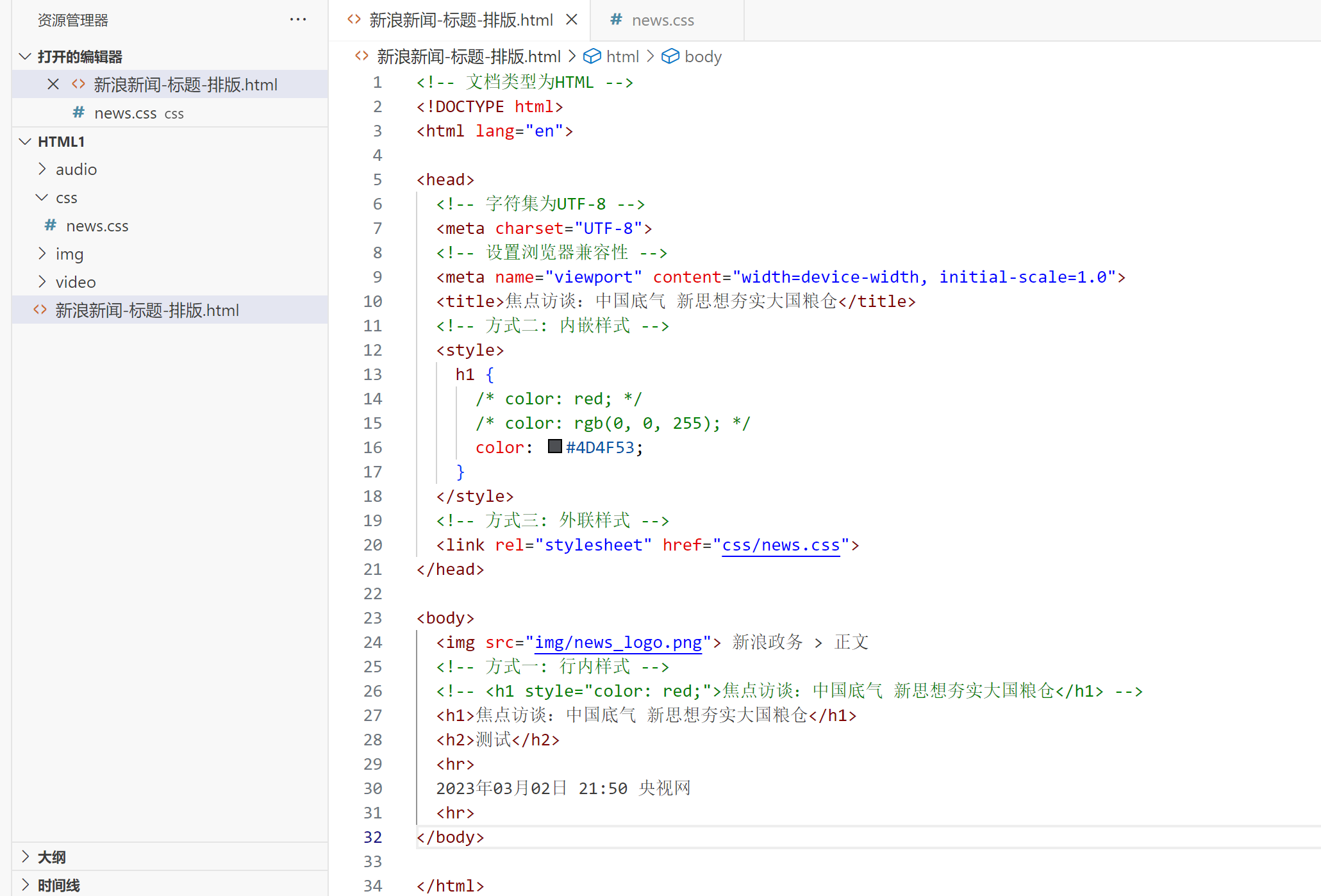Close 新浪新闻-标题-排版.html in open editors list
Image resolution: width=1321 pixels, height=896 pixels.
(53, 84)
